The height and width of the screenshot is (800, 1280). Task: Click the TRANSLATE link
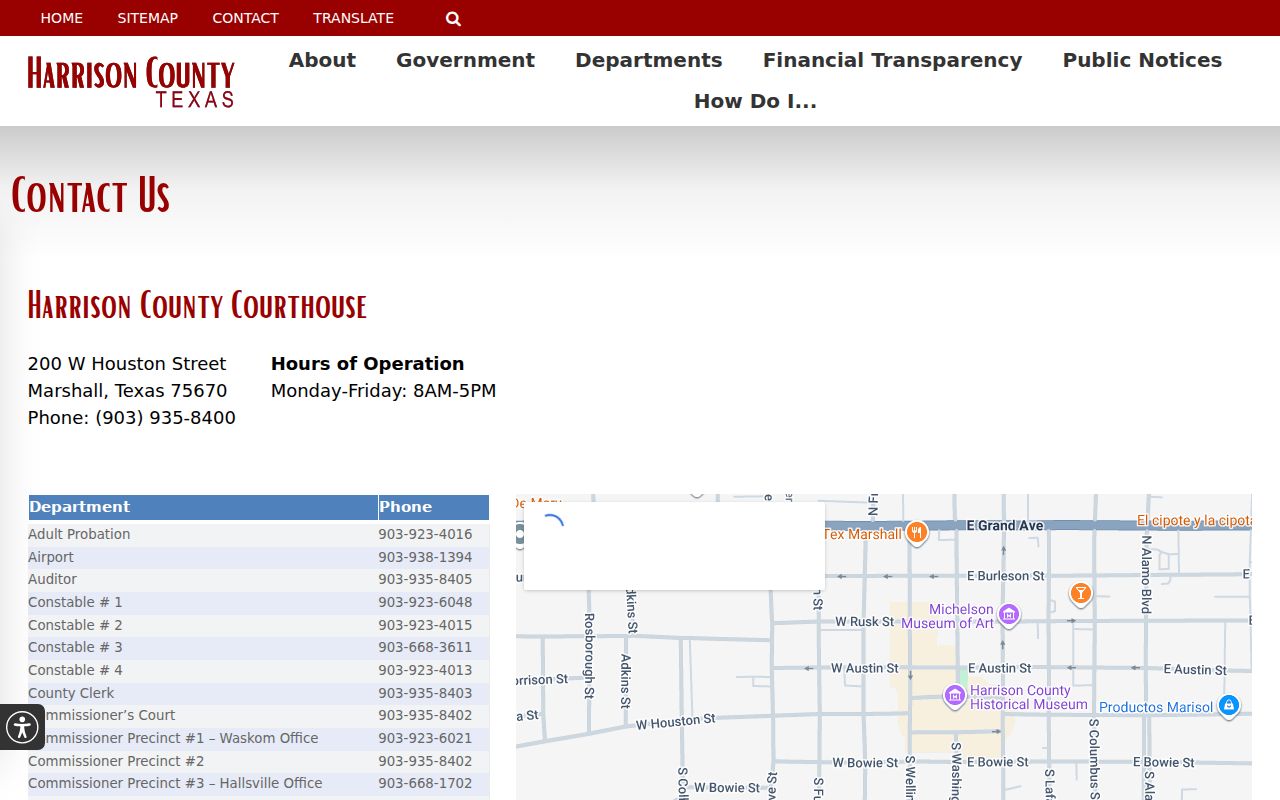(x=353, y=18)
